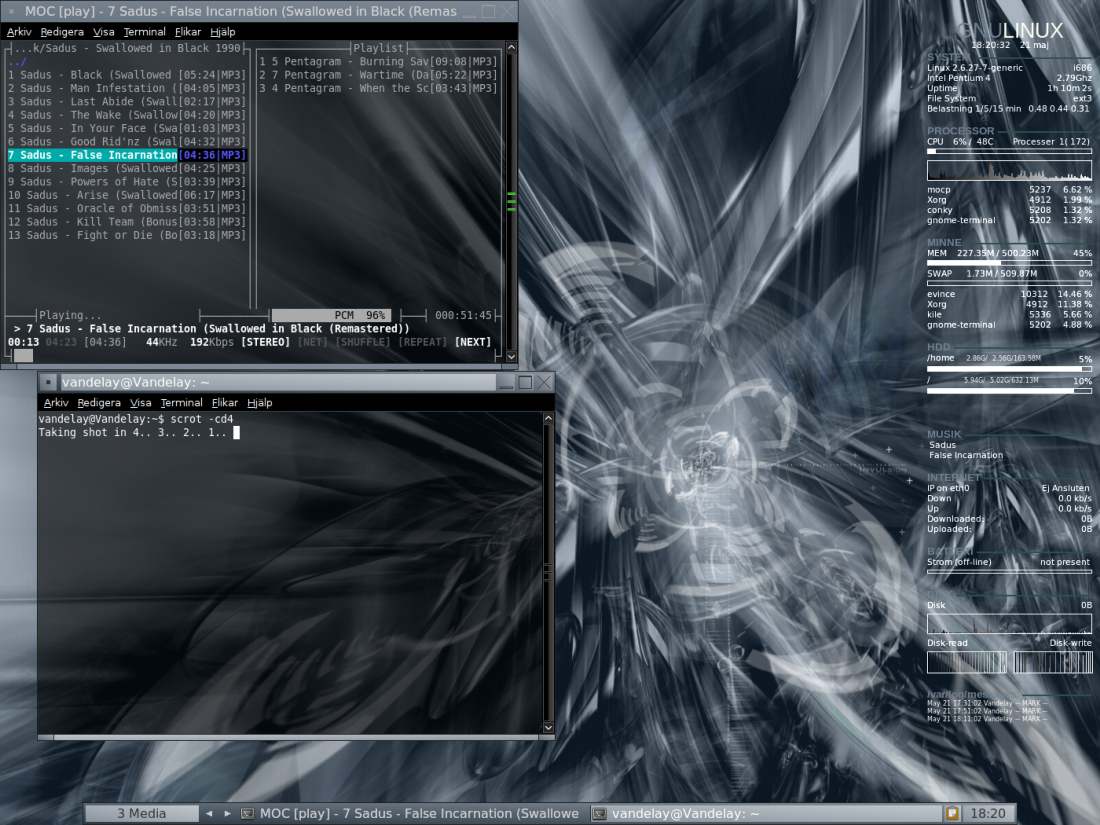1100x825 pixels.
Task: Open Arkiv menu in vandelay terminal window
Action: [x=56, y=402]
